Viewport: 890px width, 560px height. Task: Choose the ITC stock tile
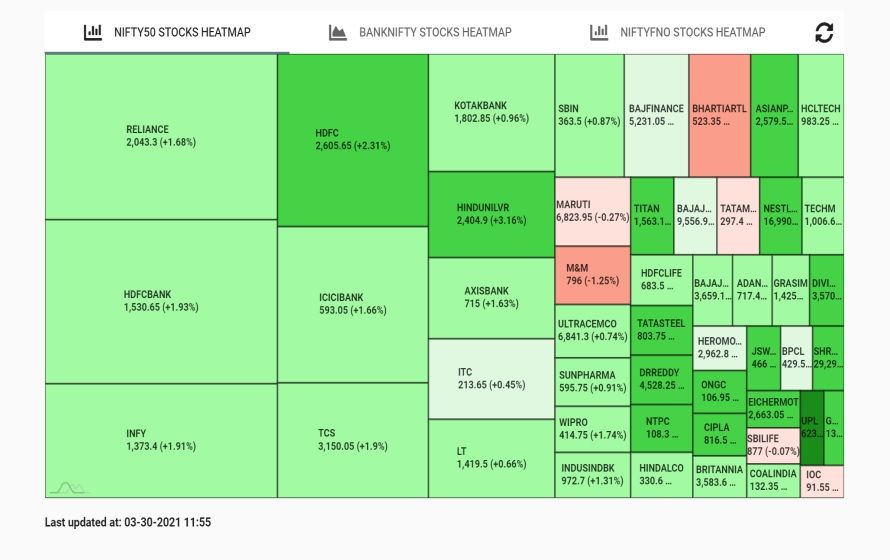491,378
